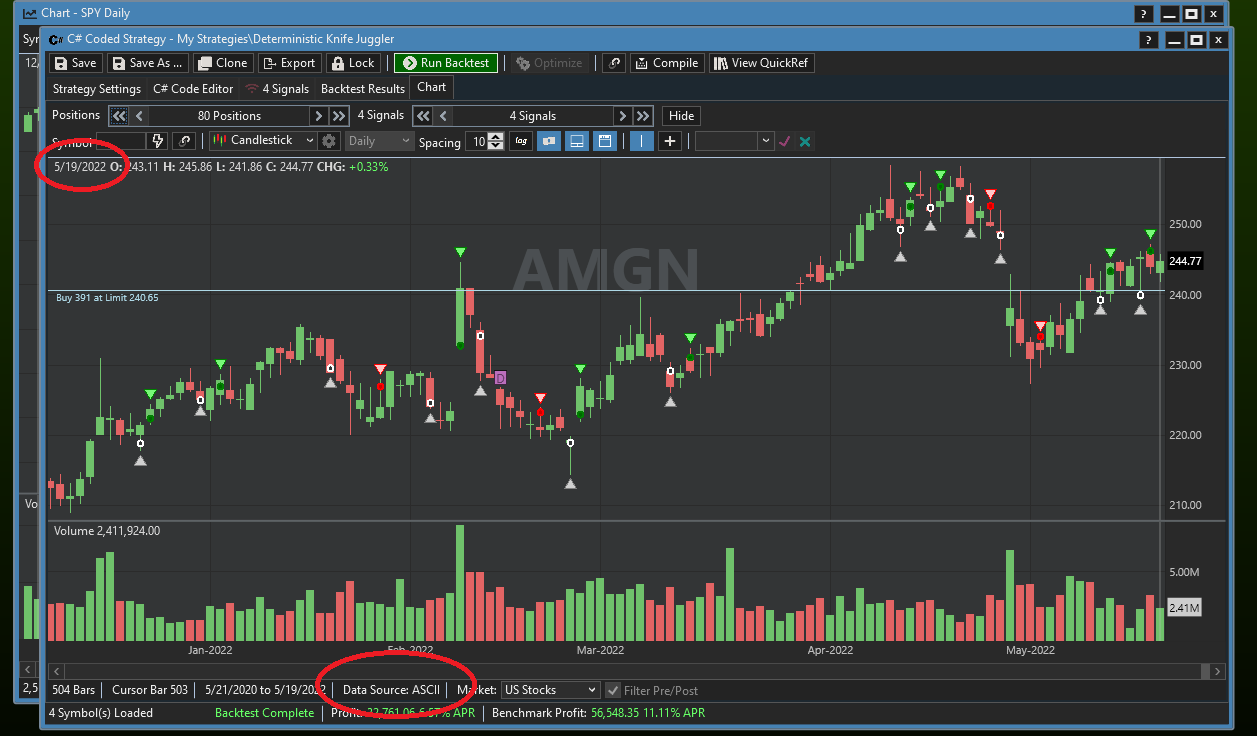Open the C# Code Editor tab
This screenshot has height=736, width=1257.
pyautogui.click(x=193, y=89)
